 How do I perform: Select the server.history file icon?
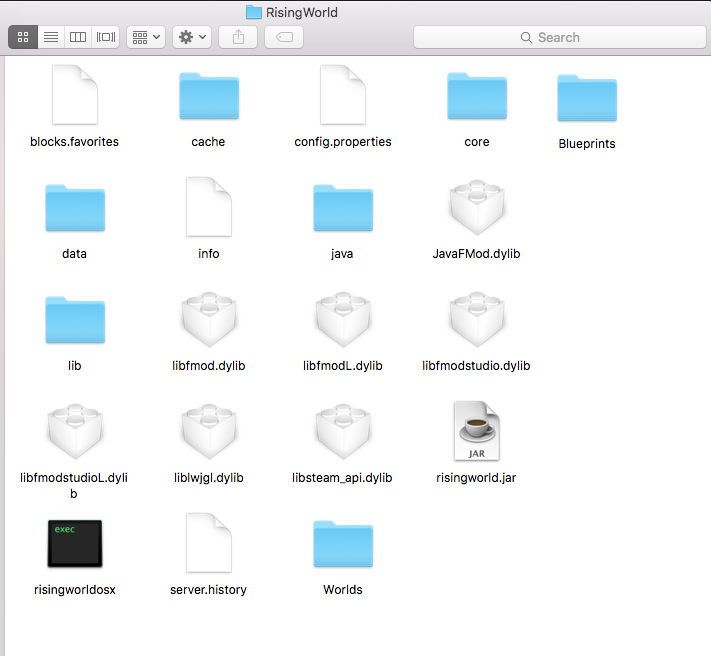pos(209,543)
